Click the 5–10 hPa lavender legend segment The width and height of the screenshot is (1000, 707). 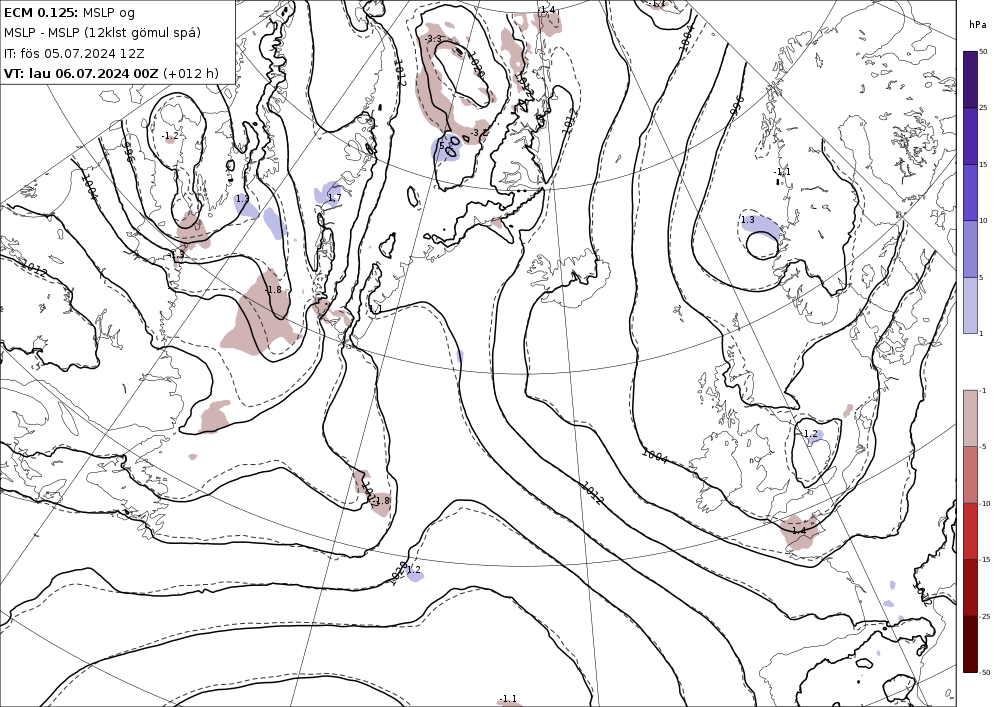(970, 249)
